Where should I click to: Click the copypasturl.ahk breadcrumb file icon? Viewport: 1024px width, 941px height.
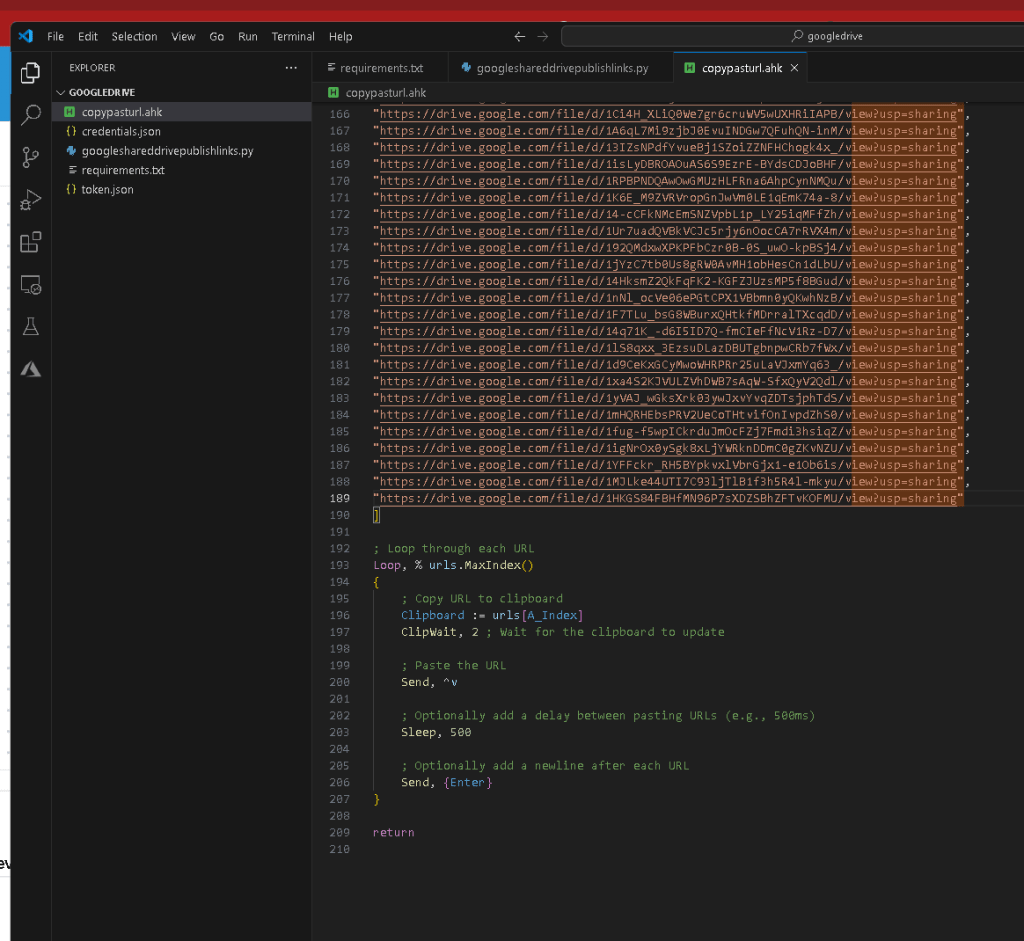[x=333, y=93]
